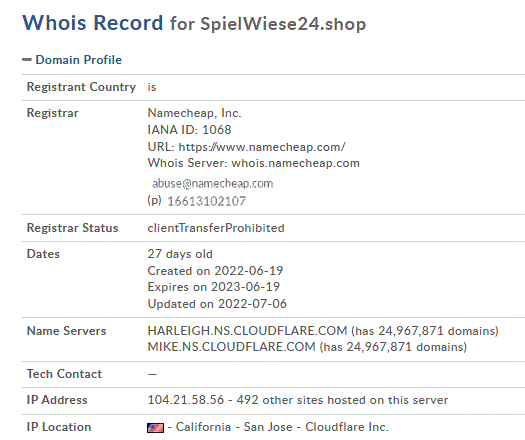Viewport: 525px width, 440px height.
Task: Click the minus icon beside Domain Profile
Action: coord(27,60)
